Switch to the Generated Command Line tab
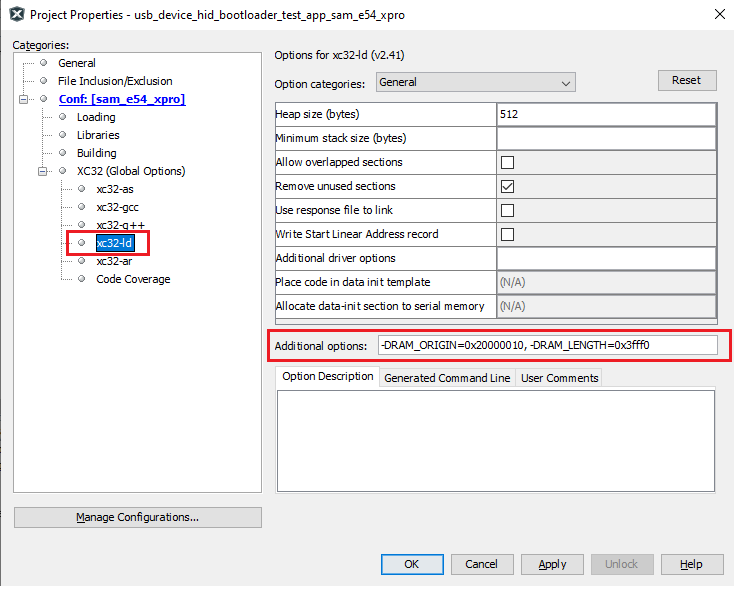 pyautogui.click(x=447, y=378)
